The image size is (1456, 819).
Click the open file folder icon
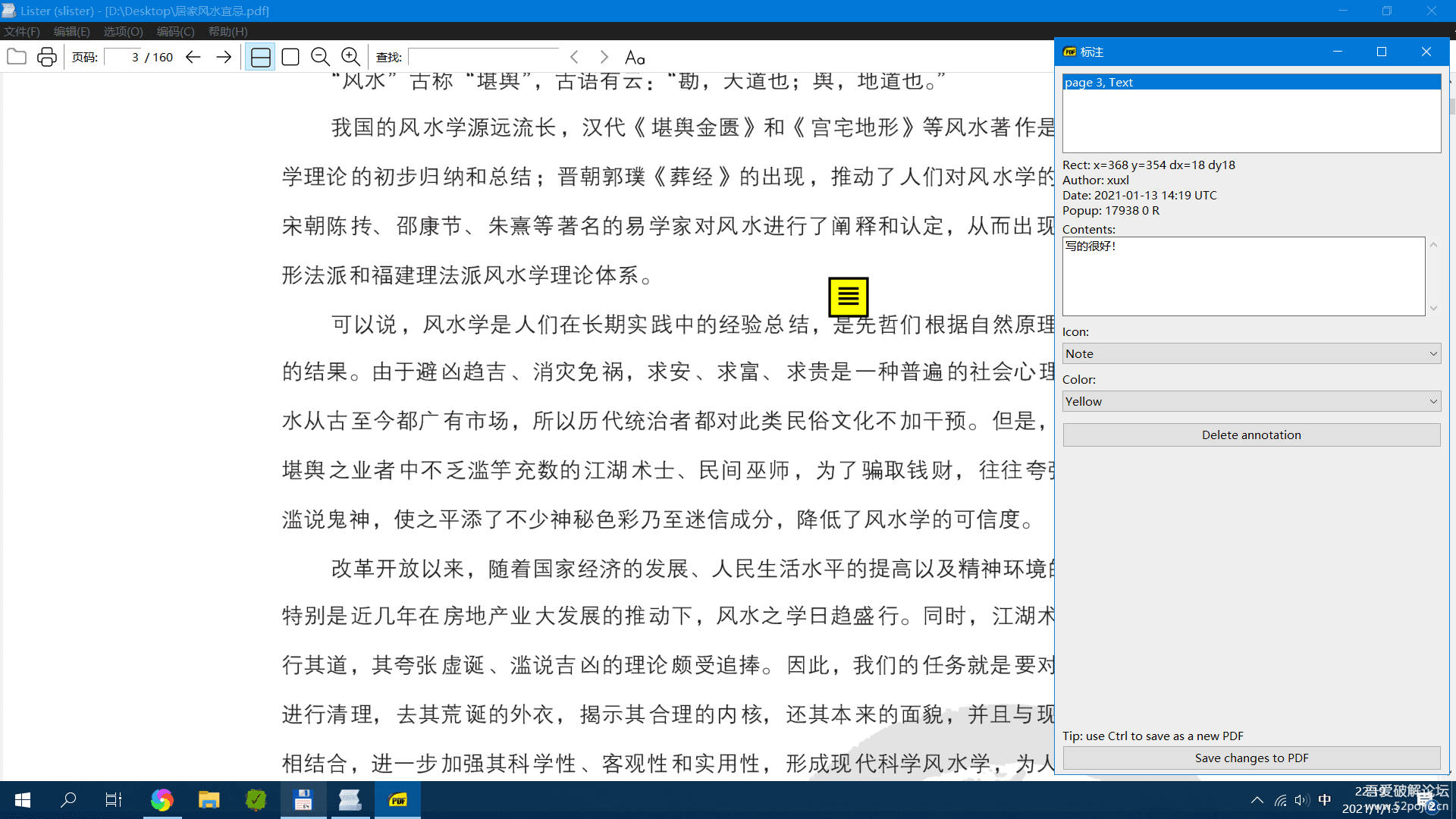click(17, 57)
